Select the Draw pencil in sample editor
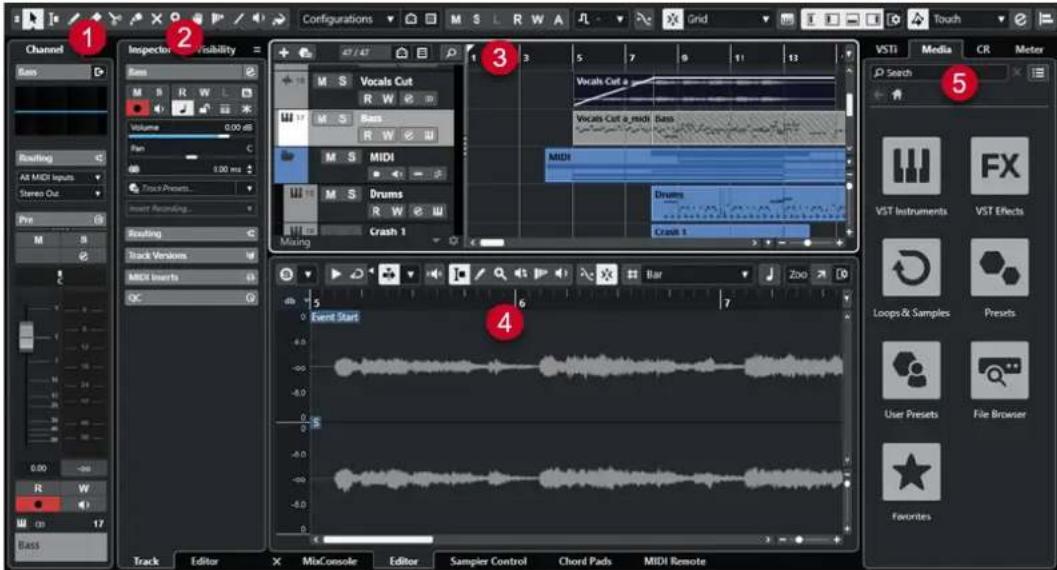Image resolution: width=1057 pixels, height=570 pixels. pyautogui.click(x=480, y=274)
